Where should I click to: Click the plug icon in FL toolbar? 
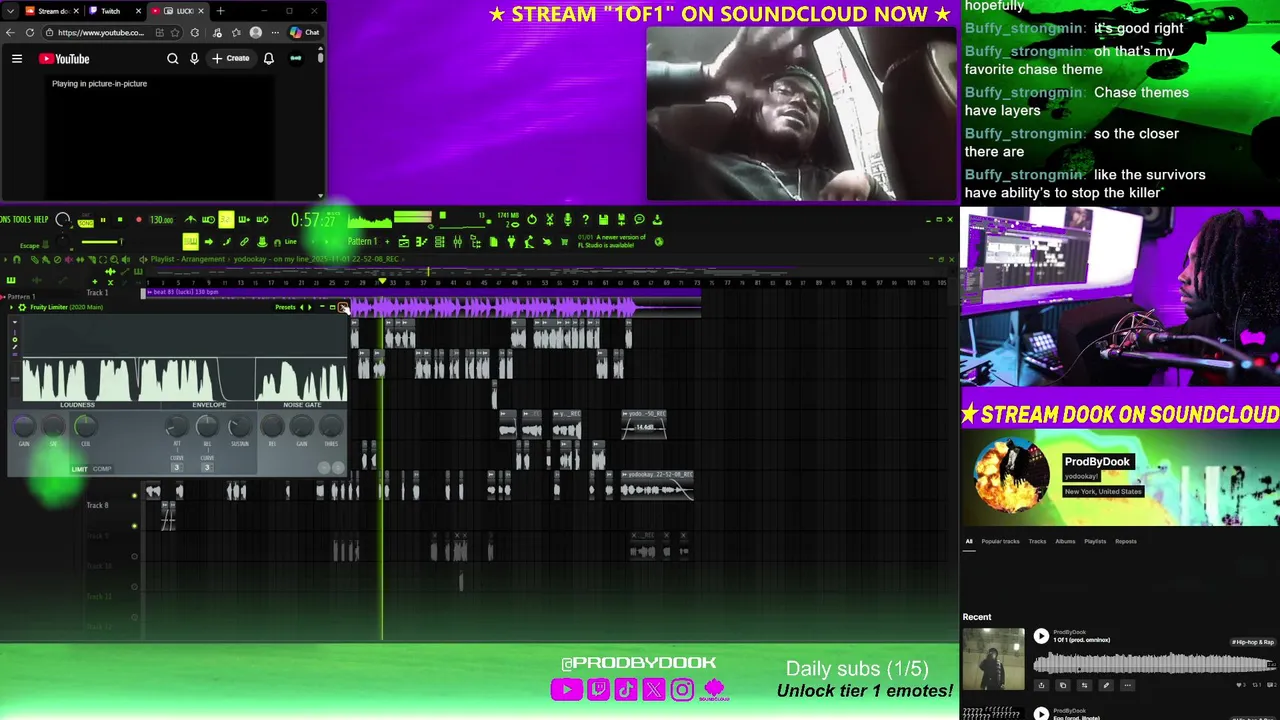511,242
